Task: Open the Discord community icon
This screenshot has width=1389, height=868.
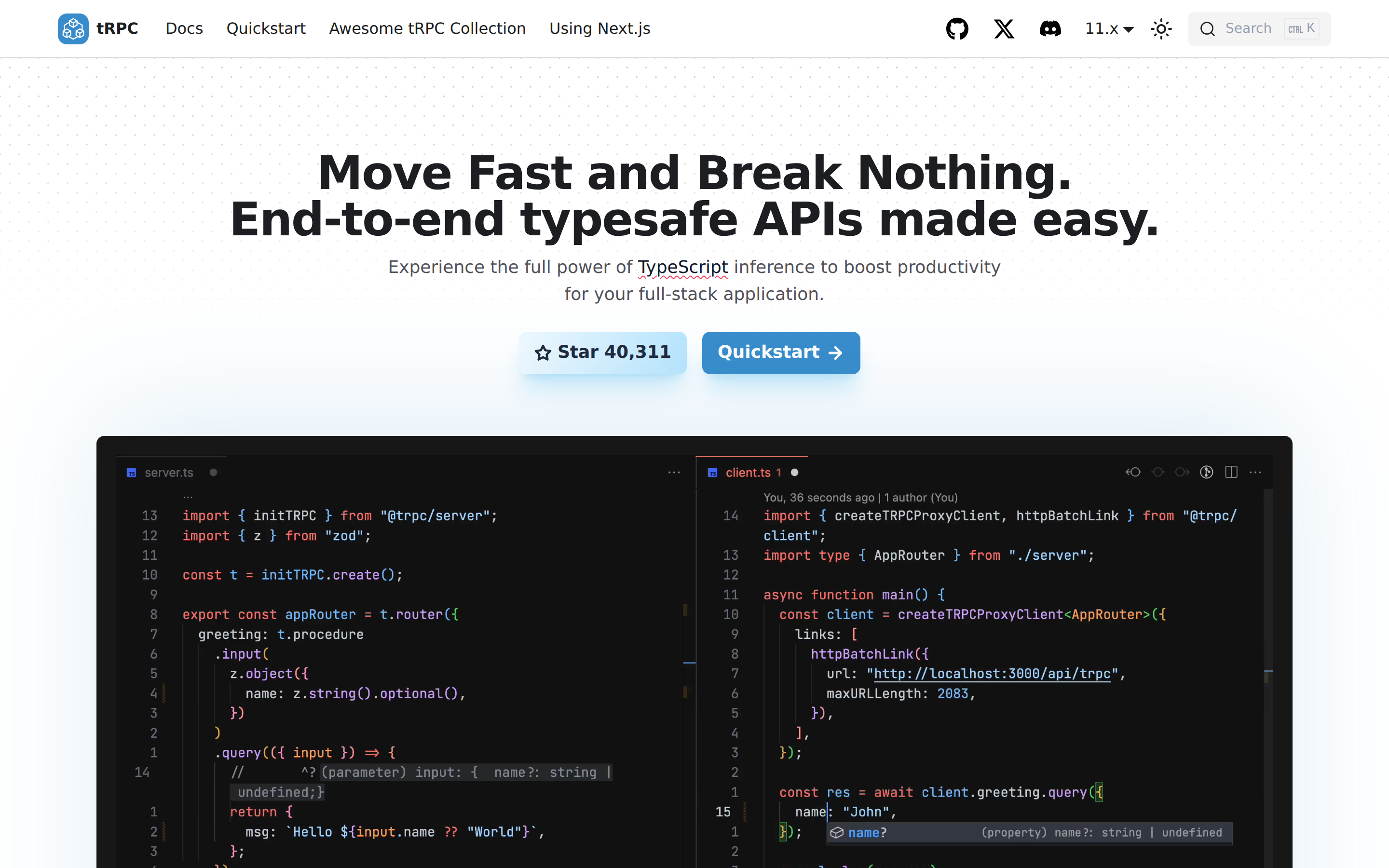Action: (1050, 29)
